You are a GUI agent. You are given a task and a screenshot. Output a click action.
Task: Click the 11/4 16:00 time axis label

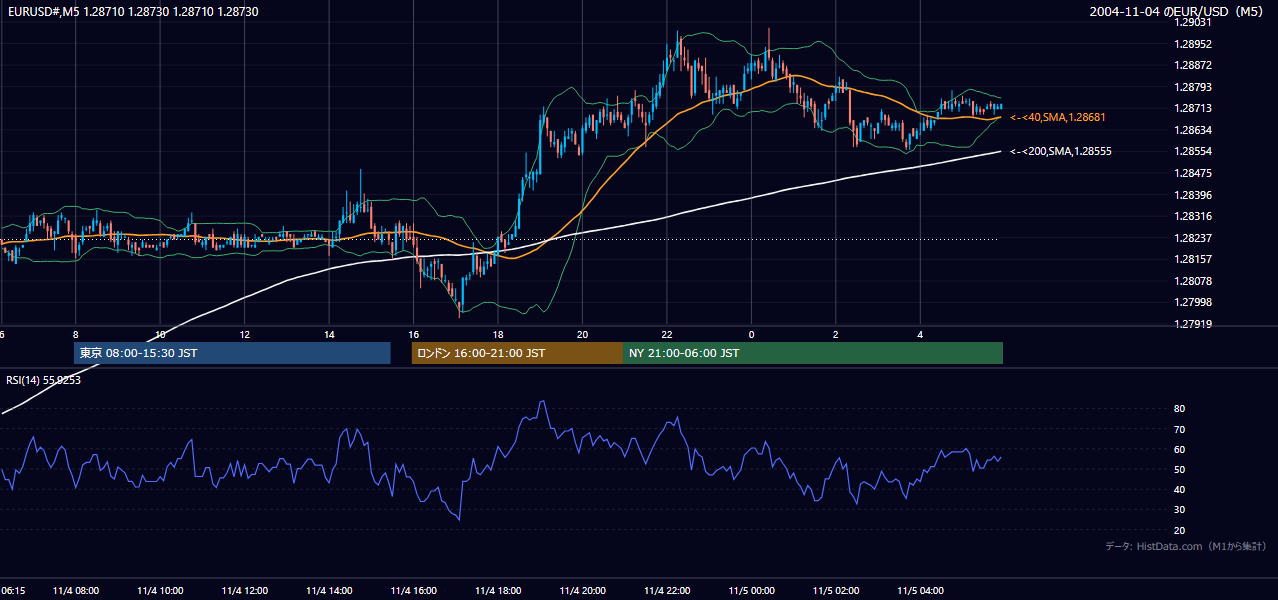pos(414,591)
